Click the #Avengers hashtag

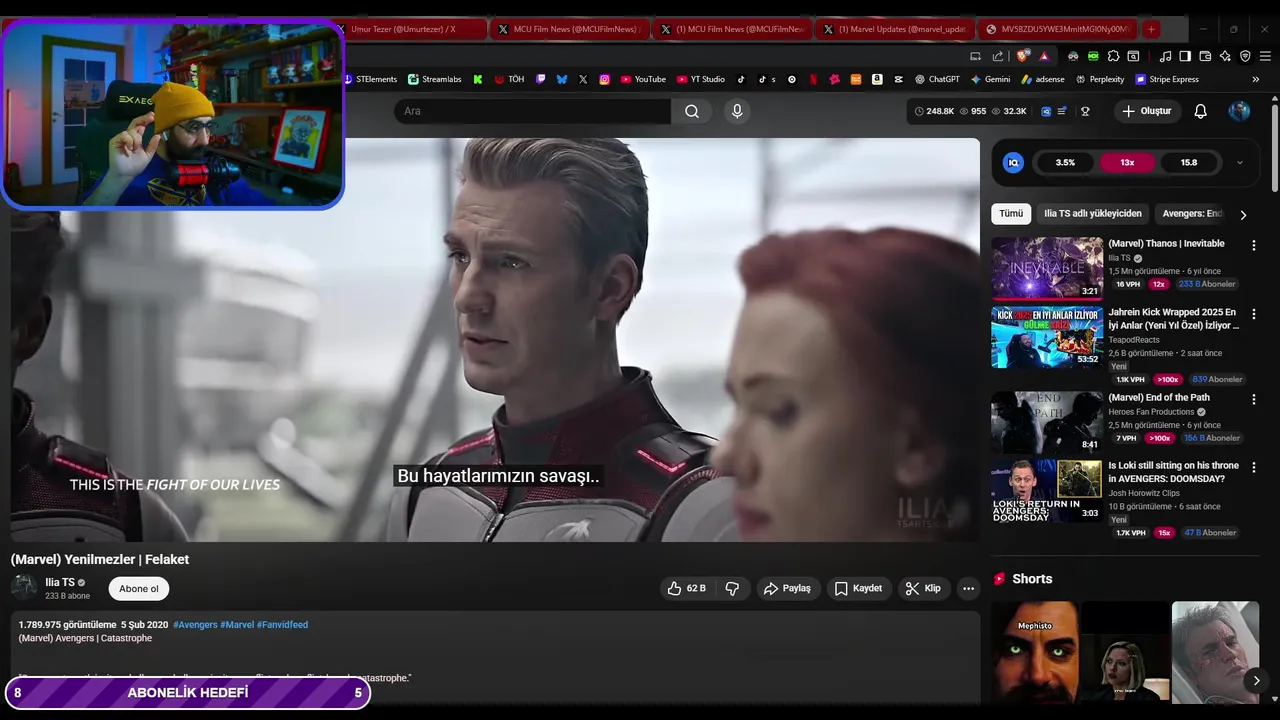(x=195, y=624)
